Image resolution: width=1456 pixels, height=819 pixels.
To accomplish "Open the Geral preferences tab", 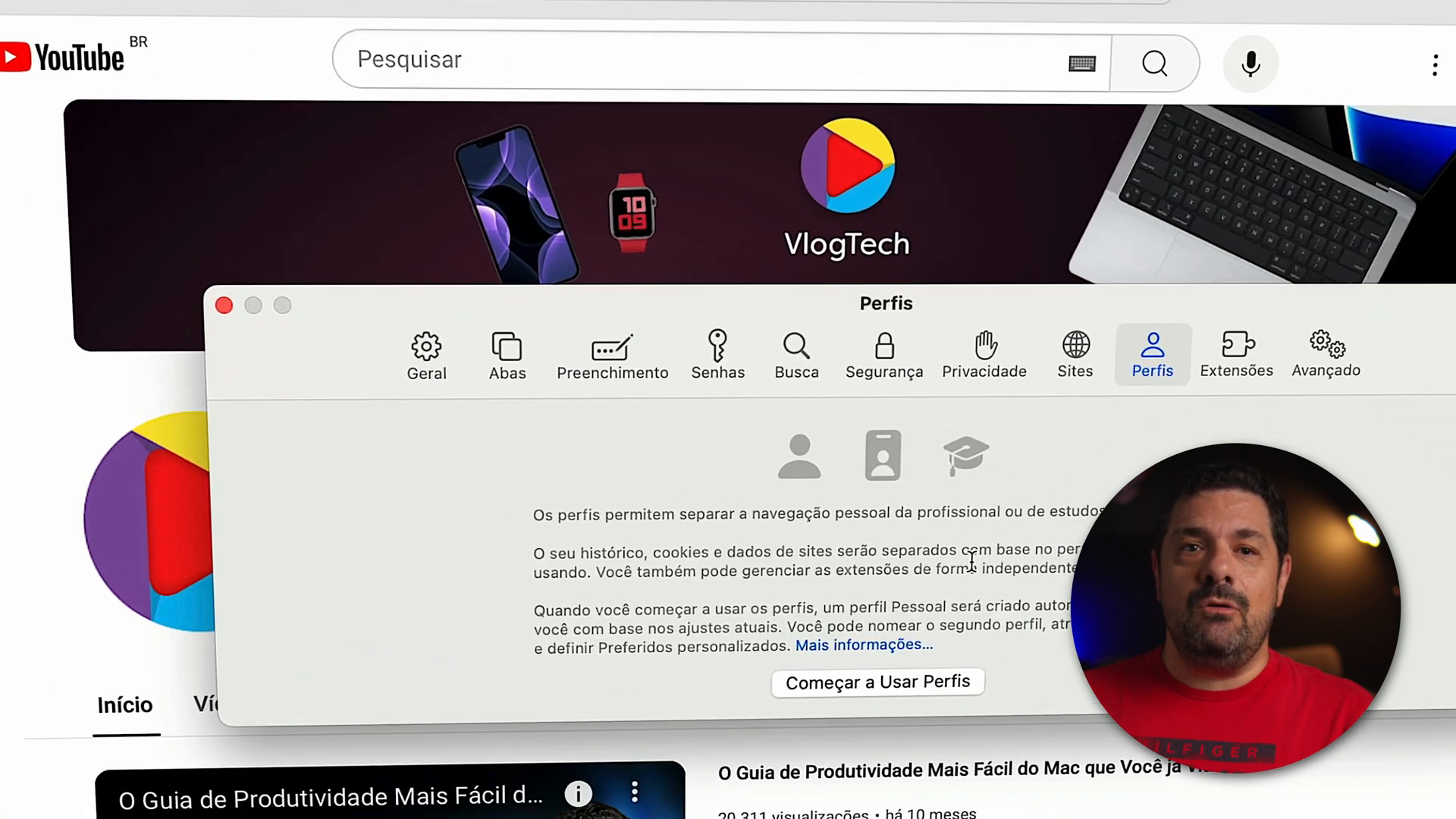I will tap(426, 356).
